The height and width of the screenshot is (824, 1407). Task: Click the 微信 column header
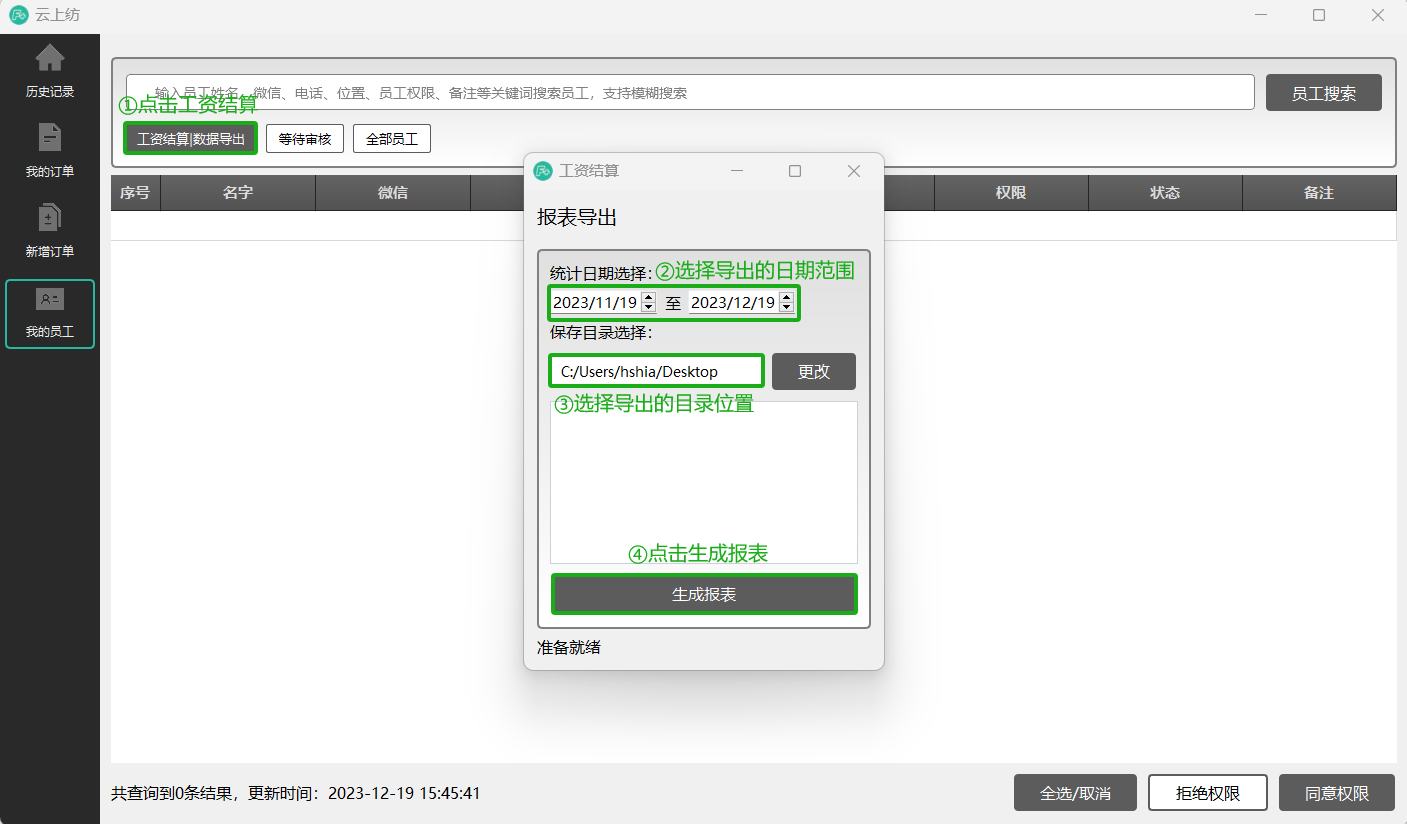393,193
